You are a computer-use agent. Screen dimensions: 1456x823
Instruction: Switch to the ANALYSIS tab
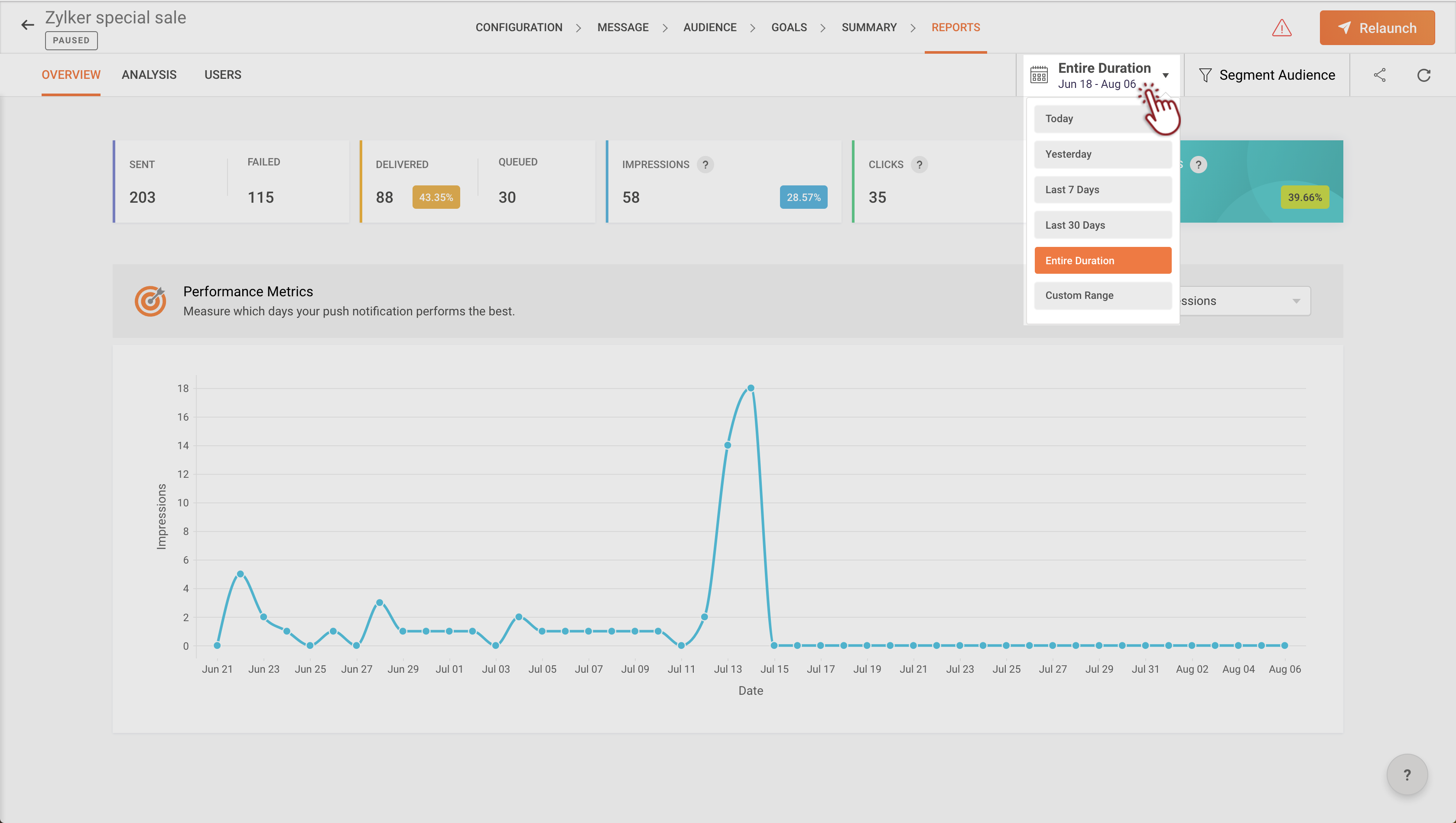coord(149,75)
